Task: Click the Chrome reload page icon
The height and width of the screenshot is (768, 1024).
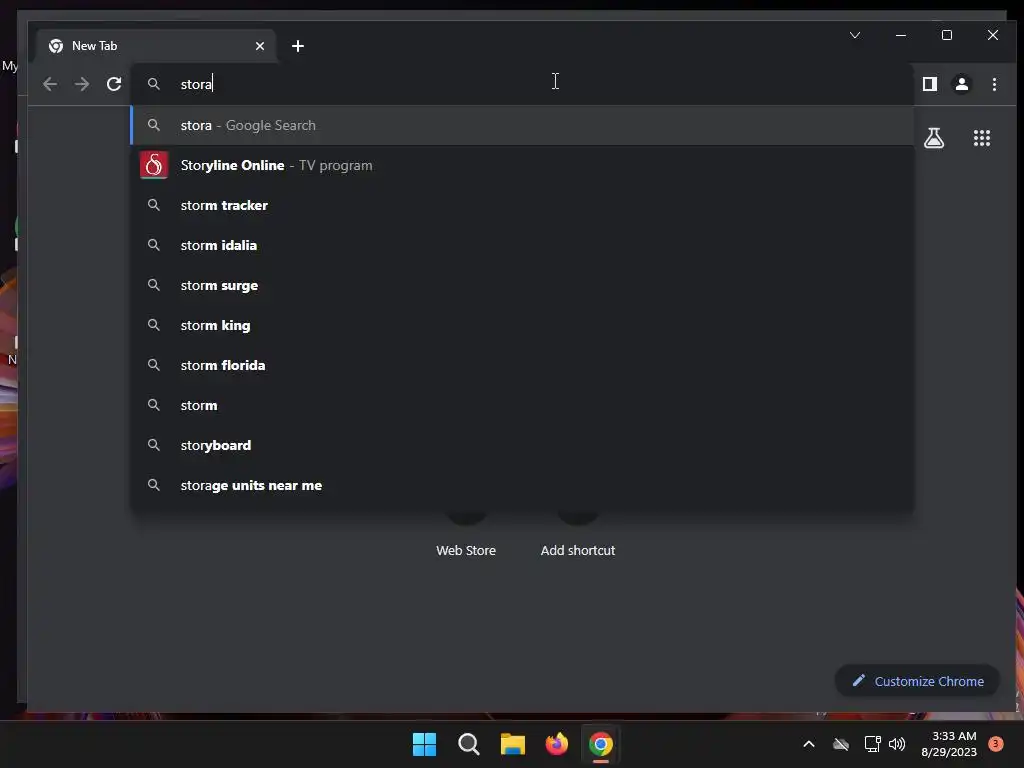Action: click(x=114, y=84)
